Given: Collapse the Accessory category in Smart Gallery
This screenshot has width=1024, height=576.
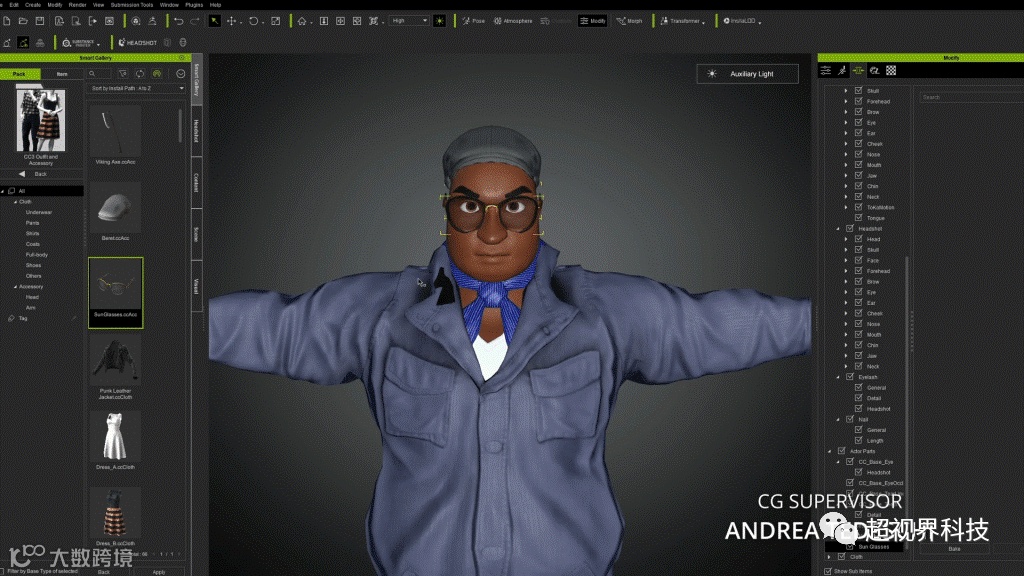Looking at the screenshot, I should [16, 286].
